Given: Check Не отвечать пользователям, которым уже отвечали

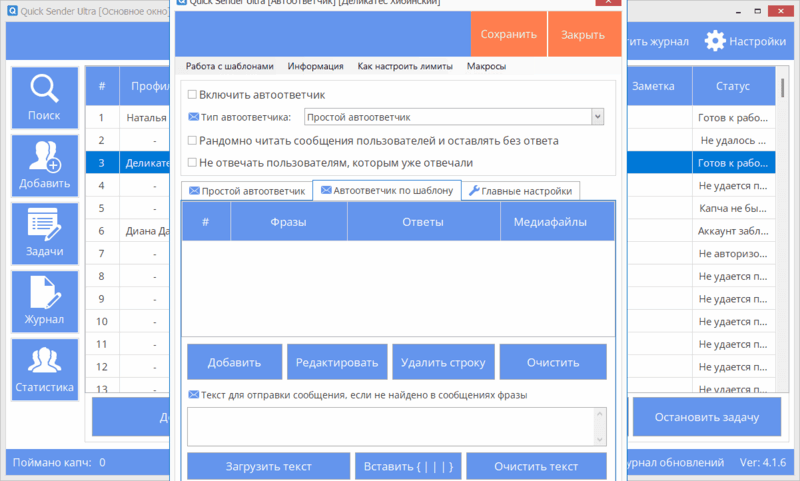Looking at the screenshot, I should pyautogui.click(x=193, y=162).
